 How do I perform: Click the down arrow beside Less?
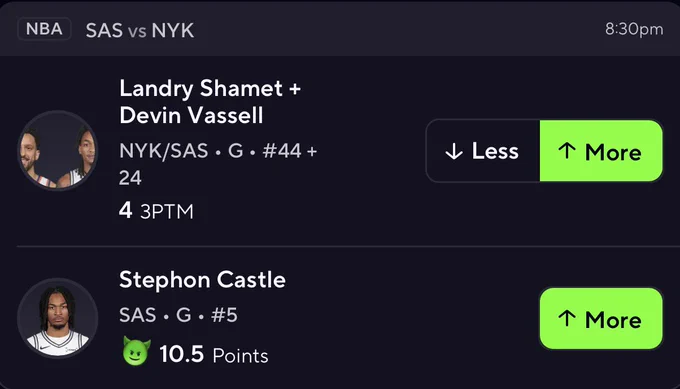point(454,152)
